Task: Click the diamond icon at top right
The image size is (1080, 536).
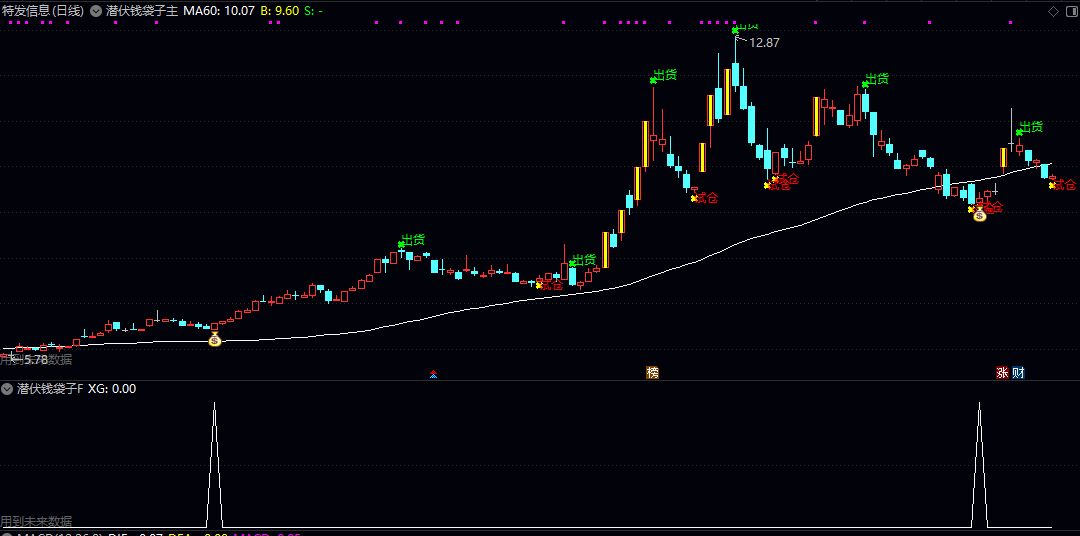Action: (x=1053, y=11)
